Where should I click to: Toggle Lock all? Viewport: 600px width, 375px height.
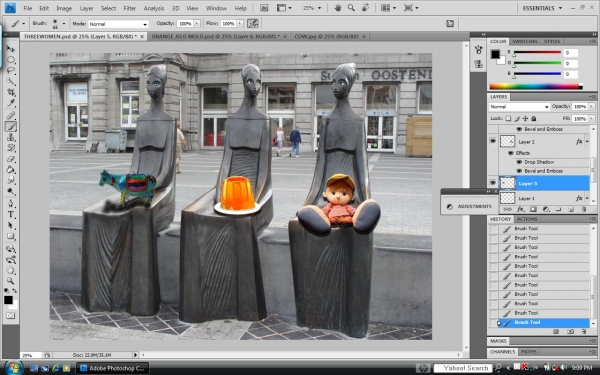(x=534, y=119)
